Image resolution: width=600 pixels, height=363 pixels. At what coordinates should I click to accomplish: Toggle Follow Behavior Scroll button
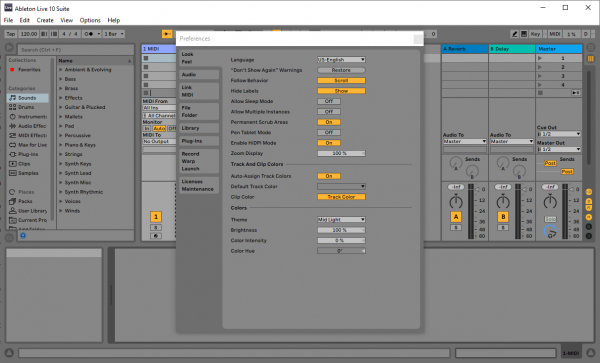pyautogui.click(x=341, y=81)
